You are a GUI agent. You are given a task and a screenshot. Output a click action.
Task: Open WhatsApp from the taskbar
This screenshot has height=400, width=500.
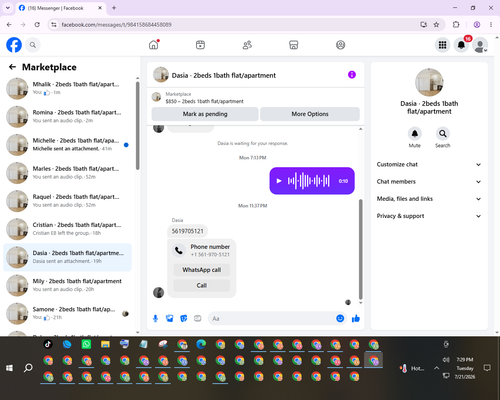pos(86,344)
